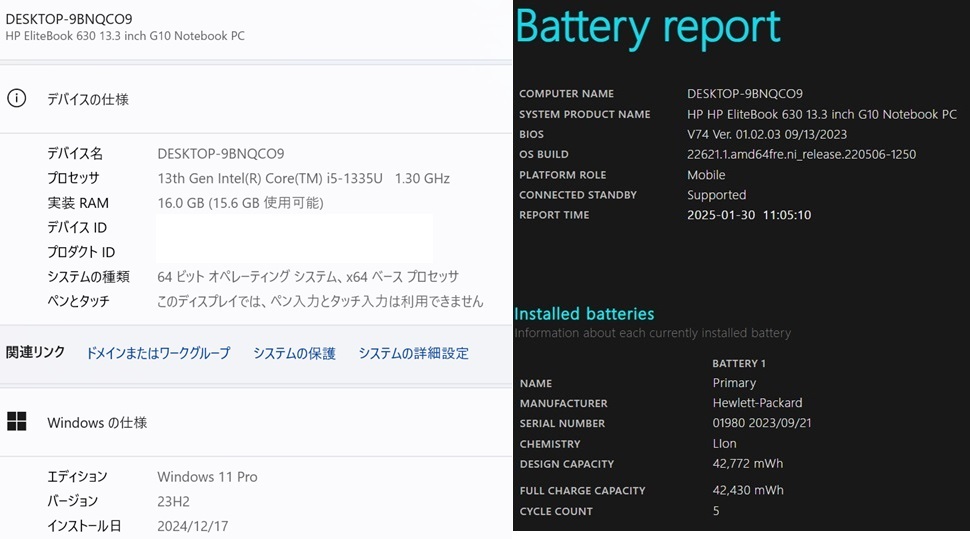Click the Information about each currently installed battery caption
This screenshot has width=970, height=539.
[x=653, y=333]
